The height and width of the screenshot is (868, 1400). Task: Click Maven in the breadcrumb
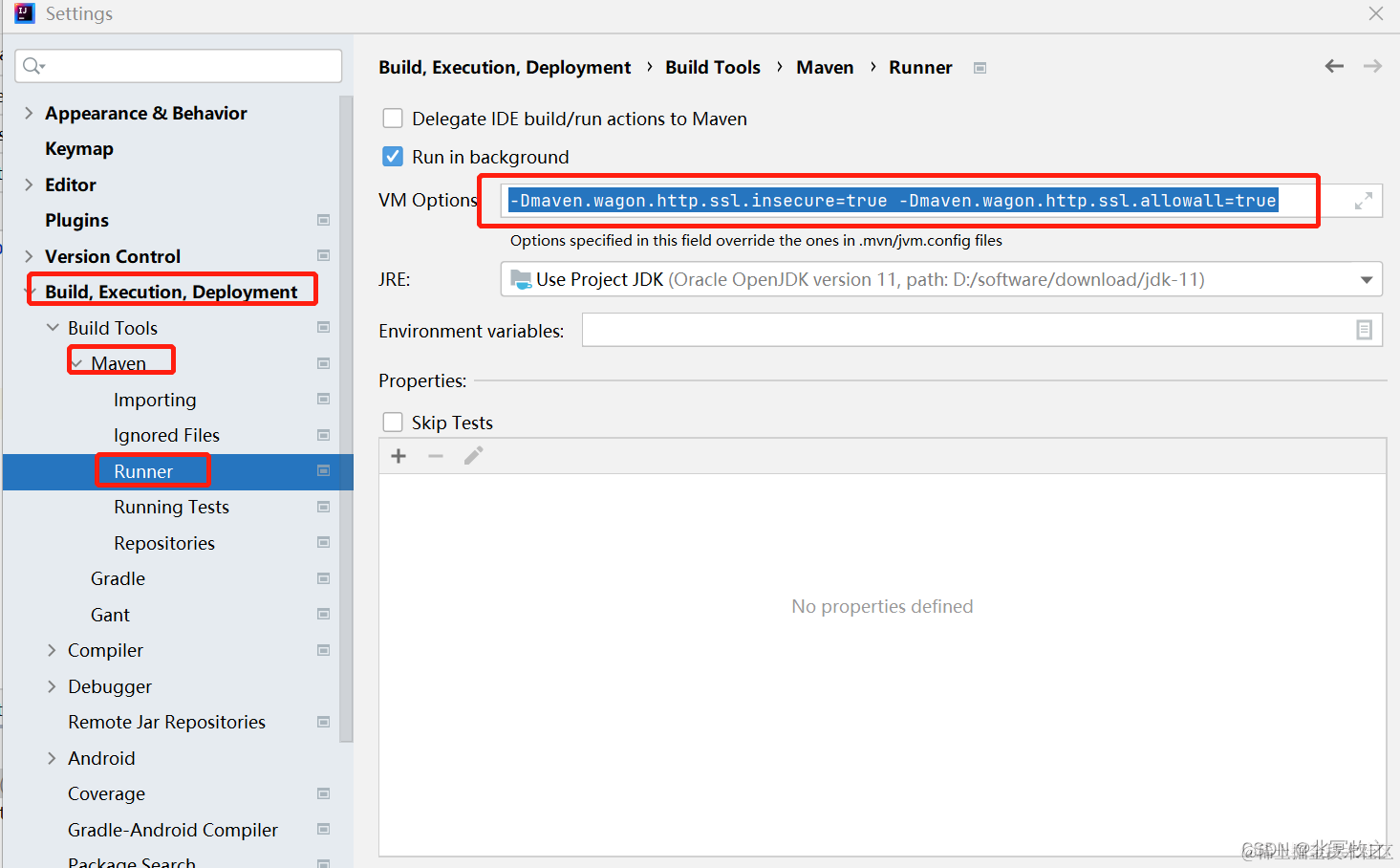825,67
